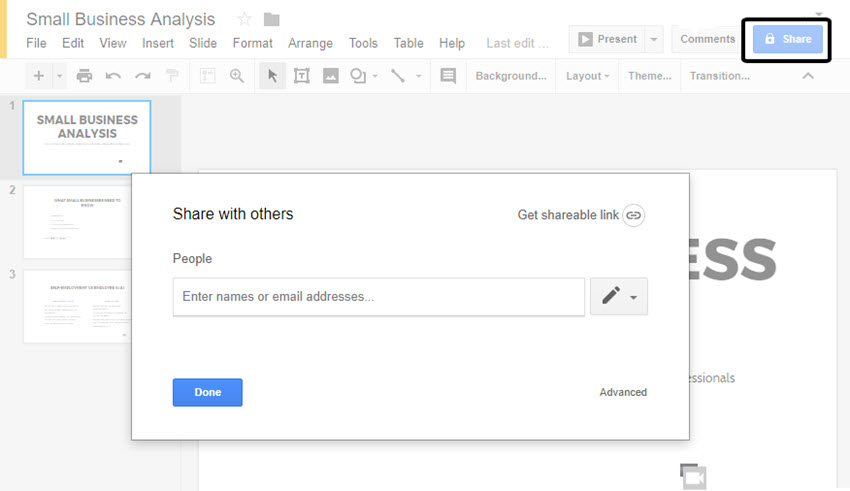Expand the line tool dropdown arrow
Viewport: 850px width, 491px height.
[418, 76]
